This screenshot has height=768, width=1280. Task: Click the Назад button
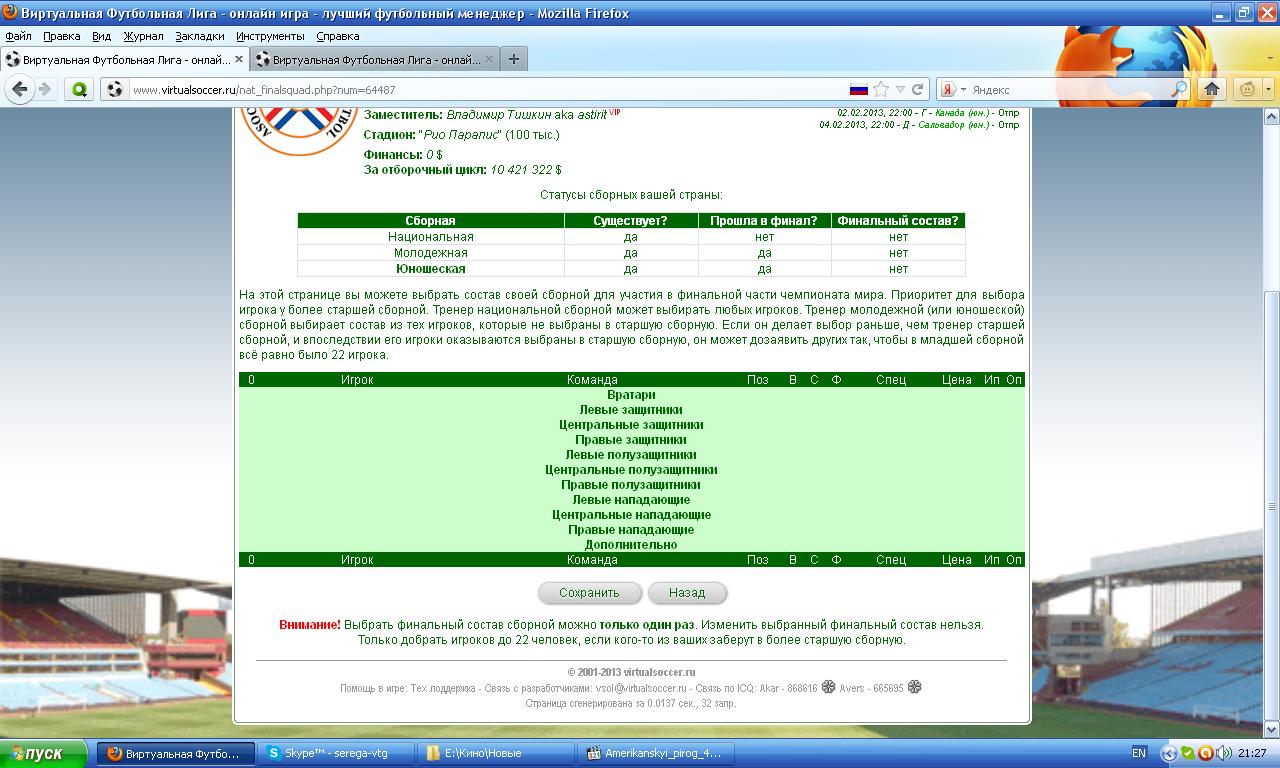[x=687, y=593]
